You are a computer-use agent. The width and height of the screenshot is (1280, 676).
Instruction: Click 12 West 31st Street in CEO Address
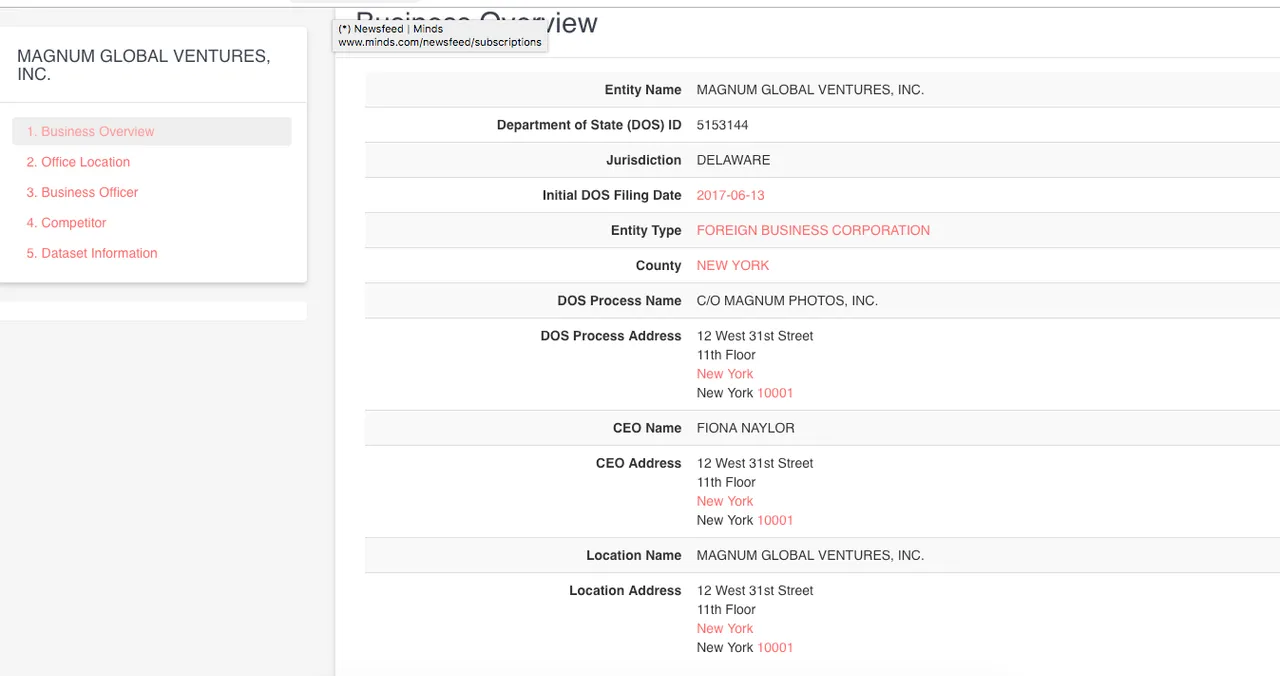point(755,463)
